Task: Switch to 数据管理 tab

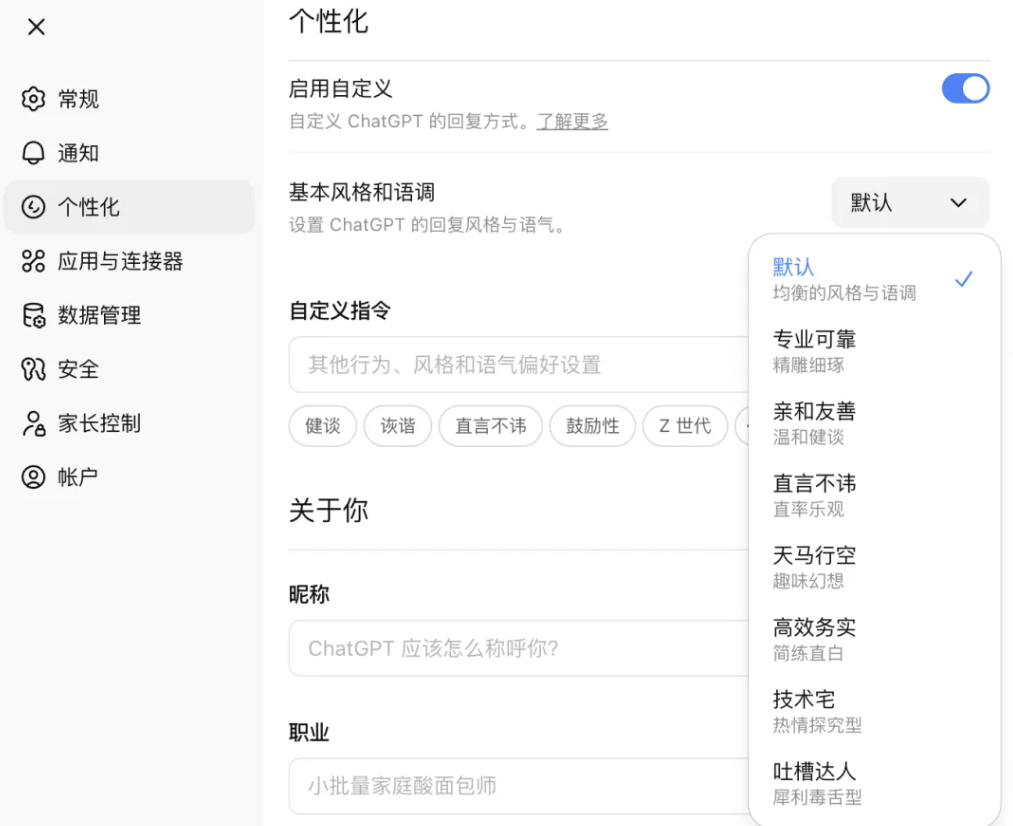Action: coord(129,315)
